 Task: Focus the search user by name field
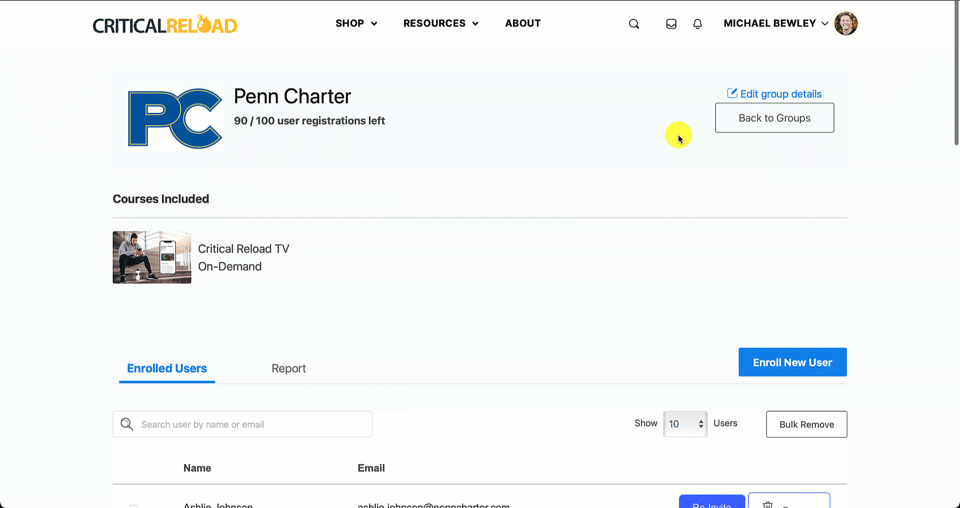tap(242, 424)
